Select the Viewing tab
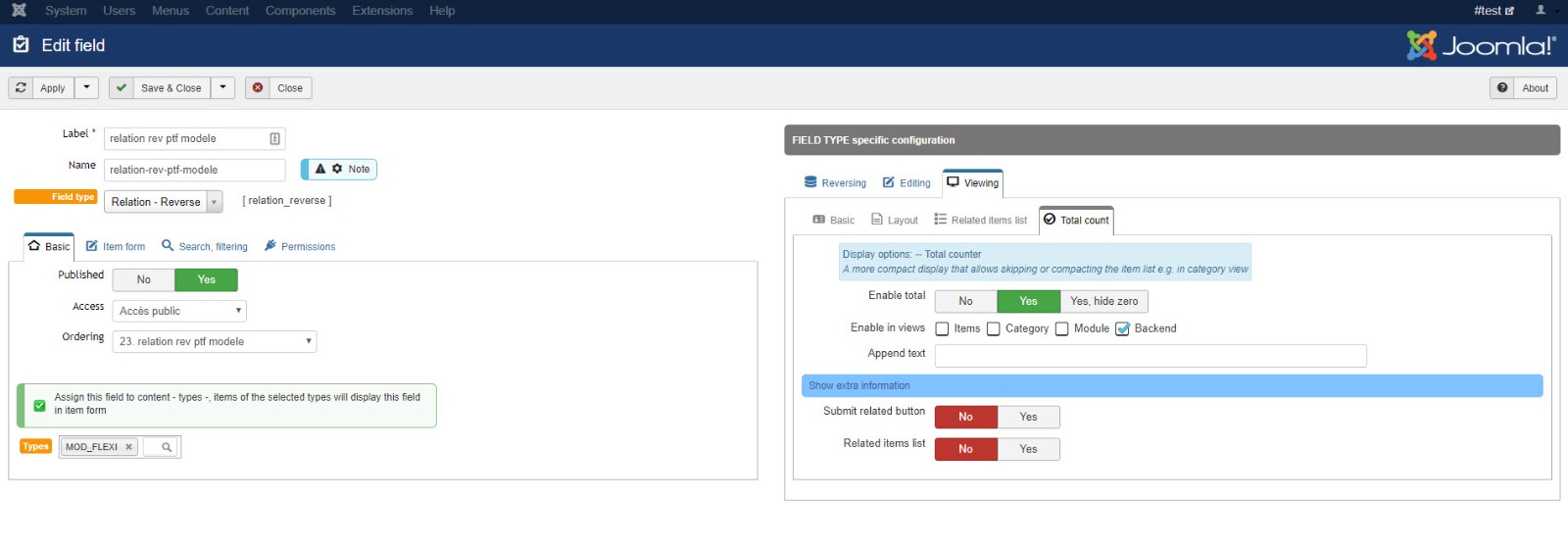 (x=973, y=182)
